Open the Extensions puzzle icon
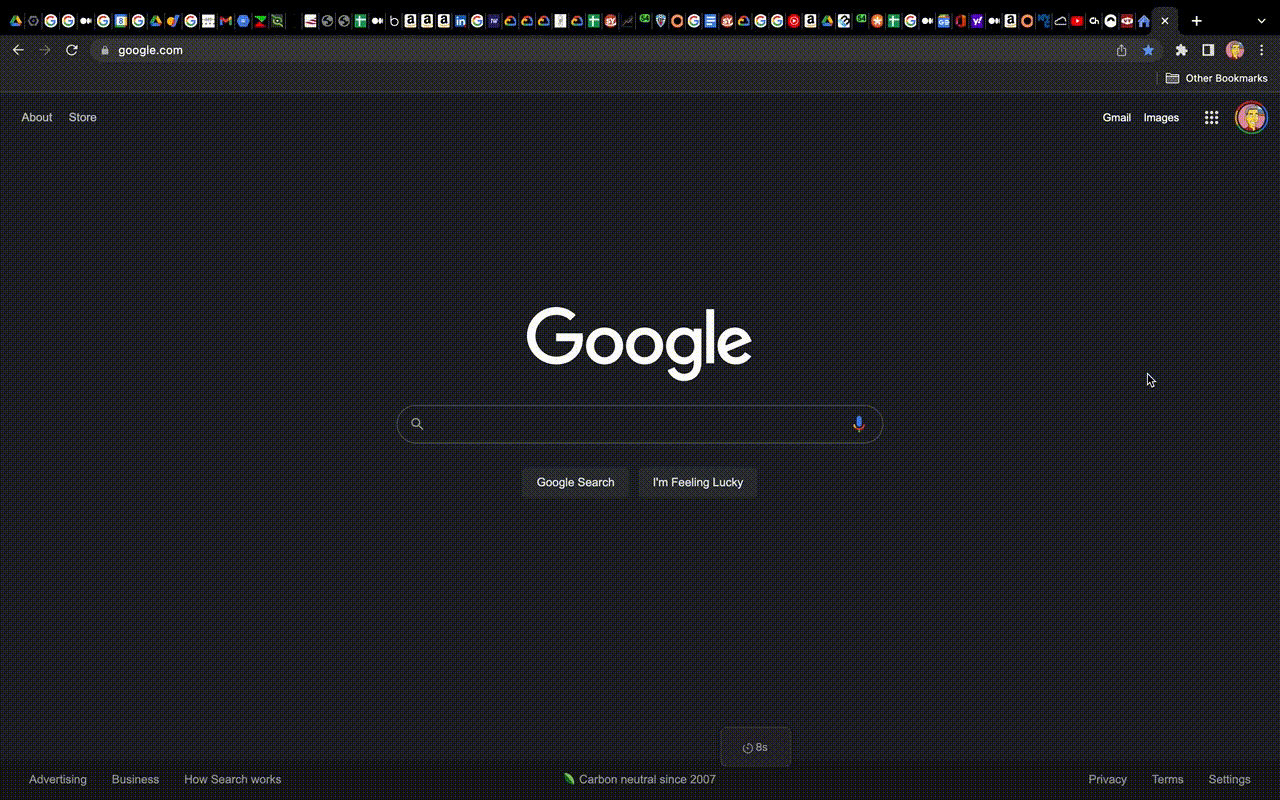The width and height of the screenshot is (1280, 800). click(1181, 50)
